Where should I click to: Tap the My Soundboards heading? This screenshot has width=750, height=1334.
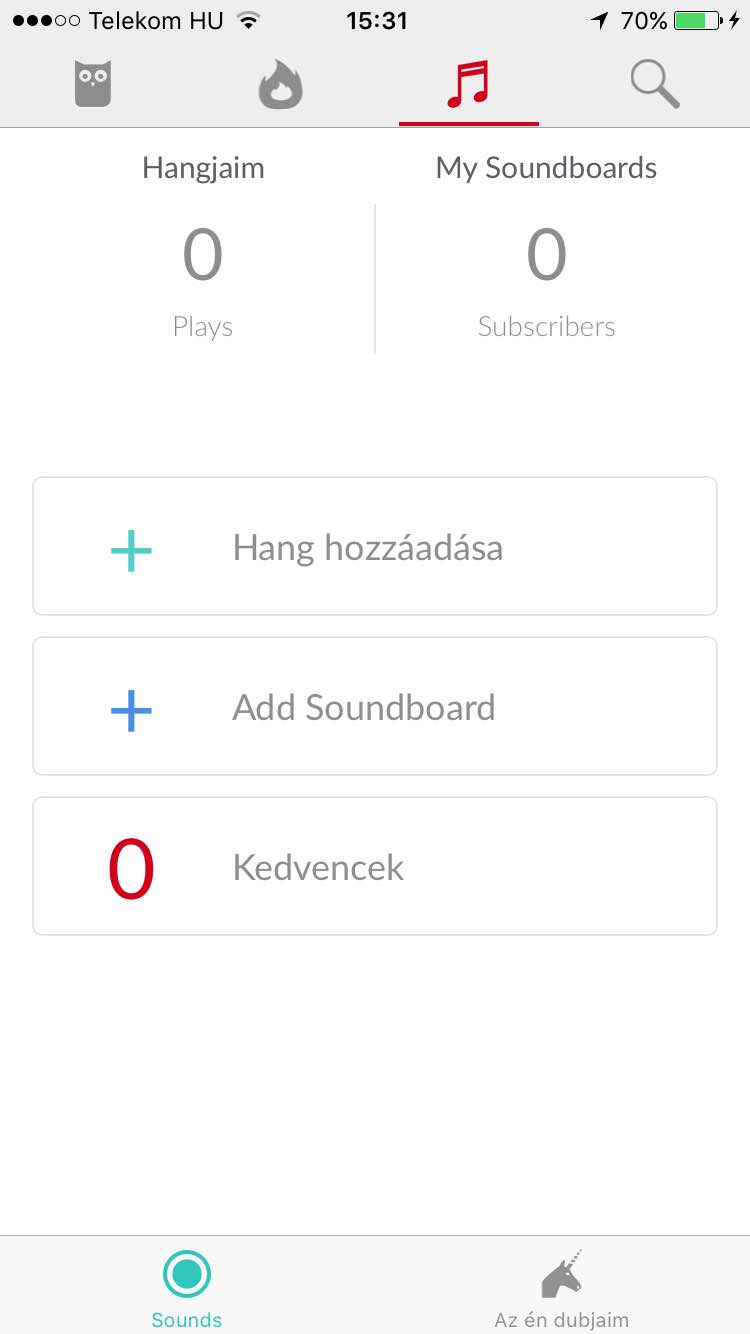(x=546, y=167)
